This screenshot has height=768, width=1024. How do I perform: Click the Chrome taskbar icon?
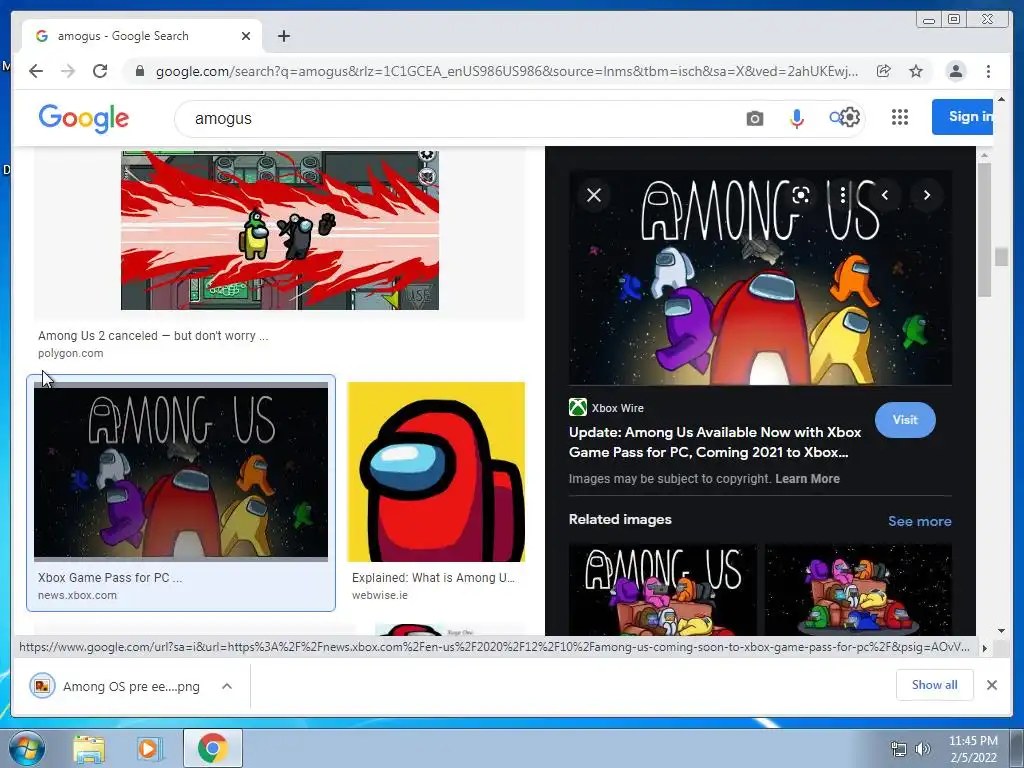(x=213, y=748)
